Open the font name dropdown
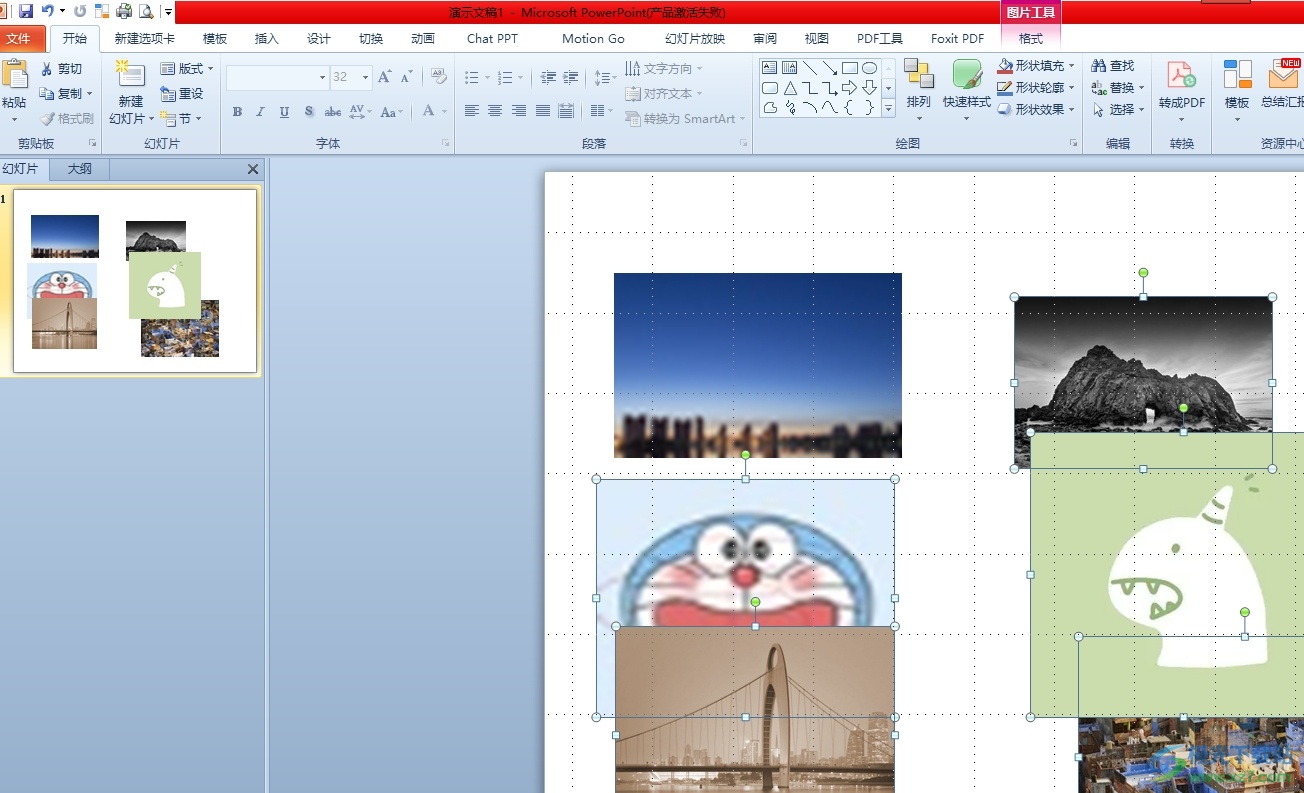Image resolution: width=1304 pixels, height=793 pixels. pos(323,77)
